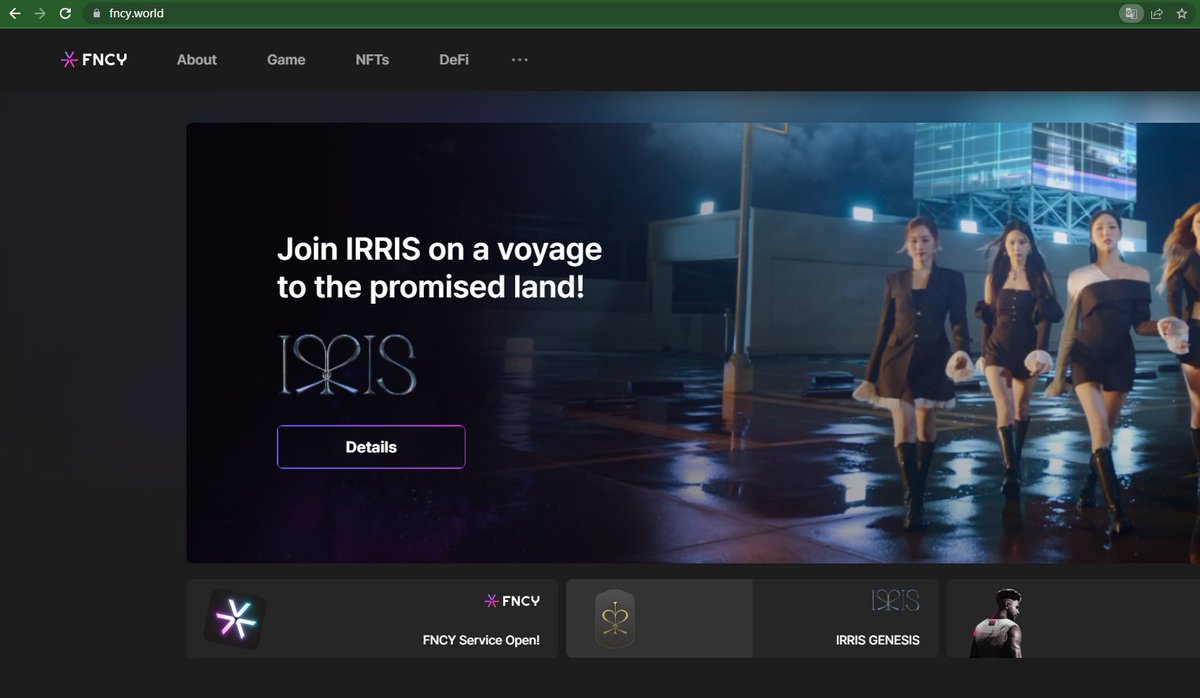Image resolution: width=1200 pixels, height=698 pixels.
Task: Click the IRRIS logo on the genesis card
Action: click(895, 600)
